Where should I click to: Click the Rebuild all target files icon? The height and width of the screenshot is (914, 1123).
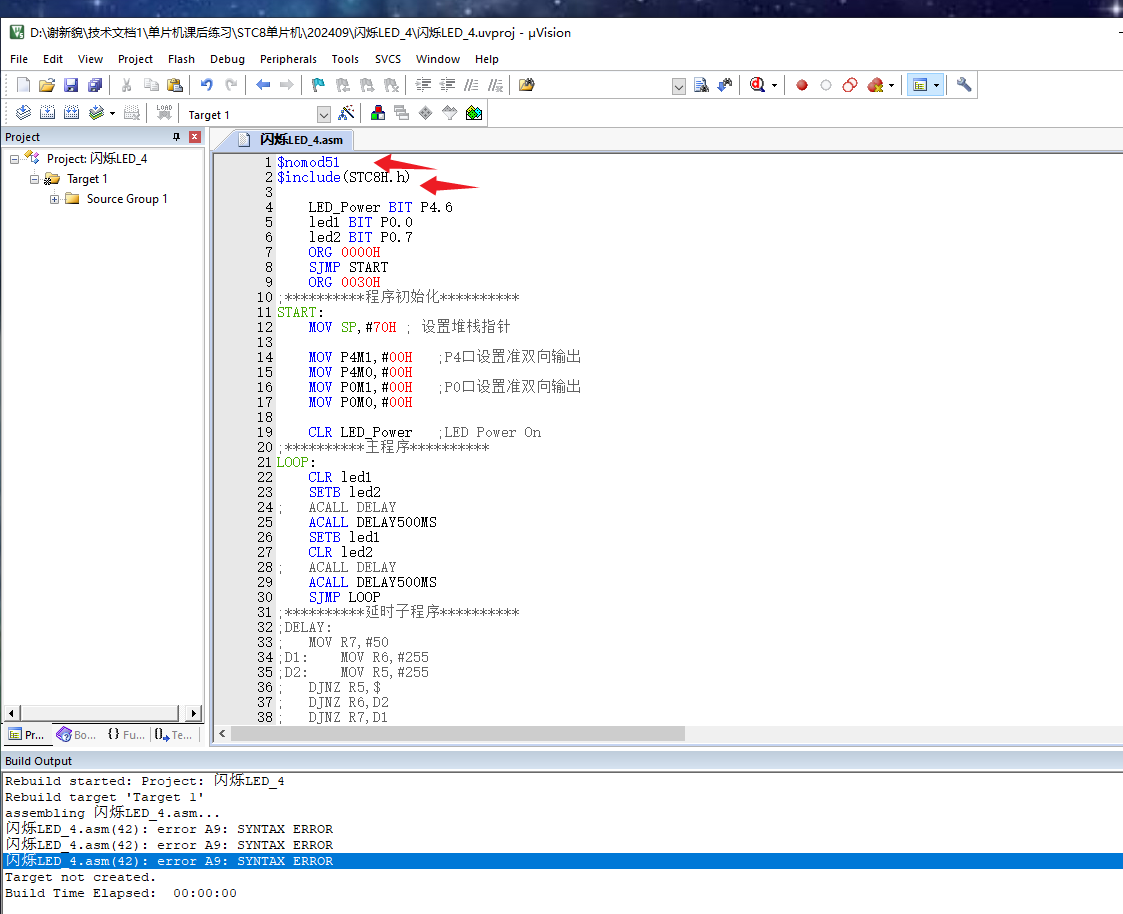click(72, 113)
